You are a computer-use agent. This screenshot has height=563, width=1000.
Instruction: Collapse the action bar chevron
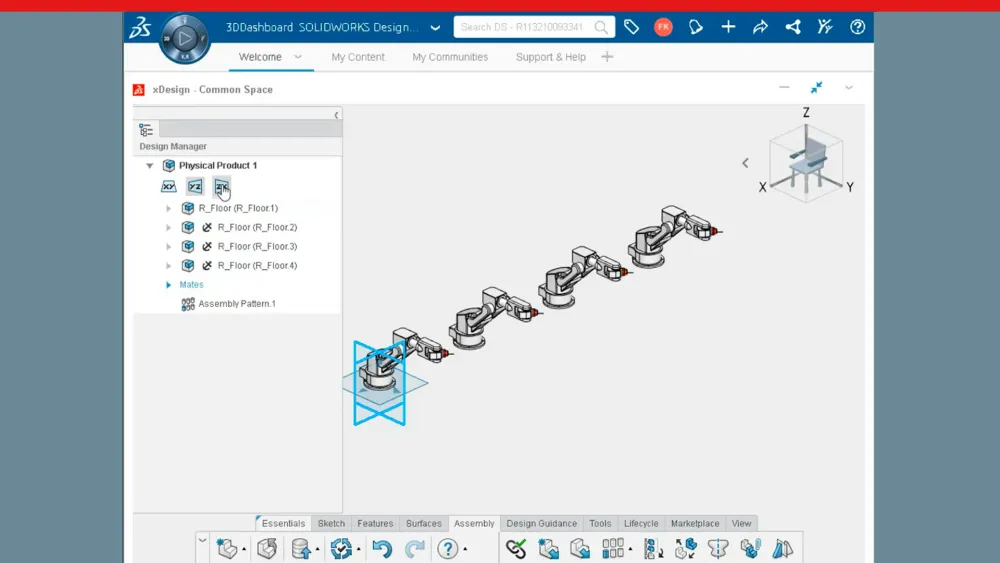click(202, 541)
